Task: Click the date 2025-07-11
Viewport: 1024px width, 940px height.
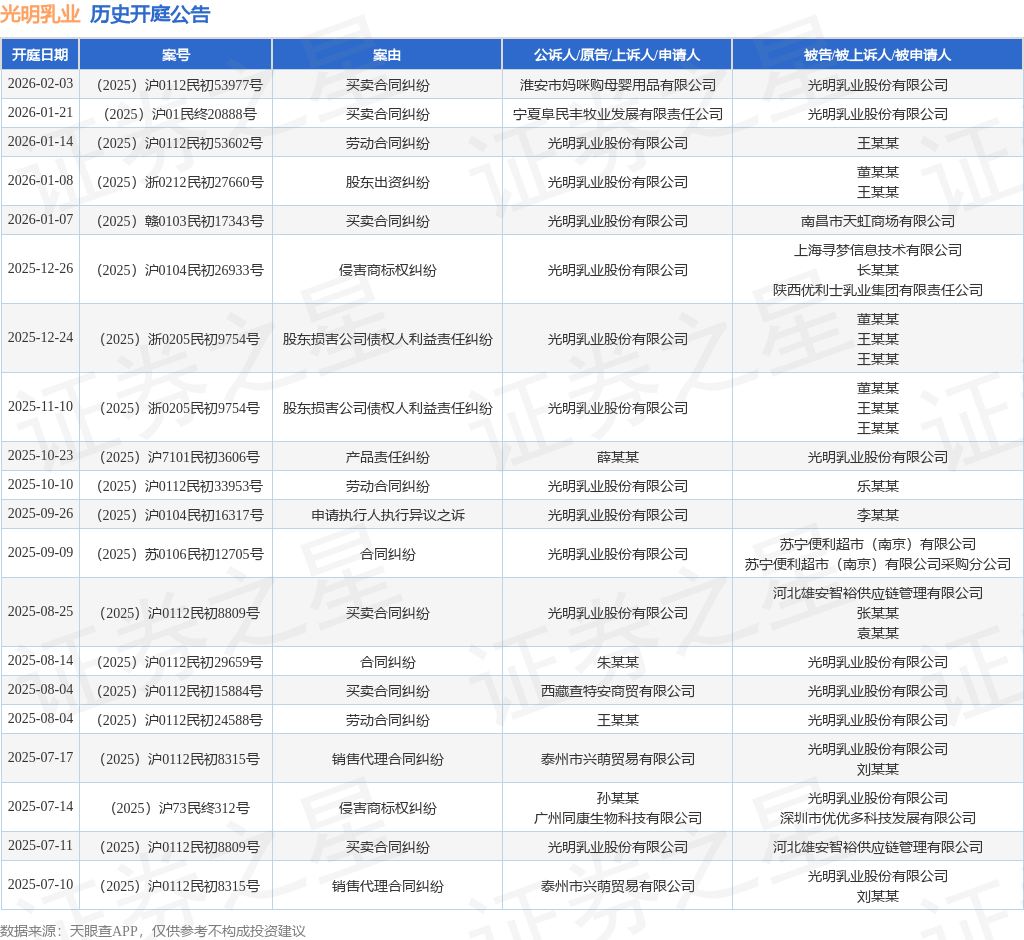Action: coord(40,846)
